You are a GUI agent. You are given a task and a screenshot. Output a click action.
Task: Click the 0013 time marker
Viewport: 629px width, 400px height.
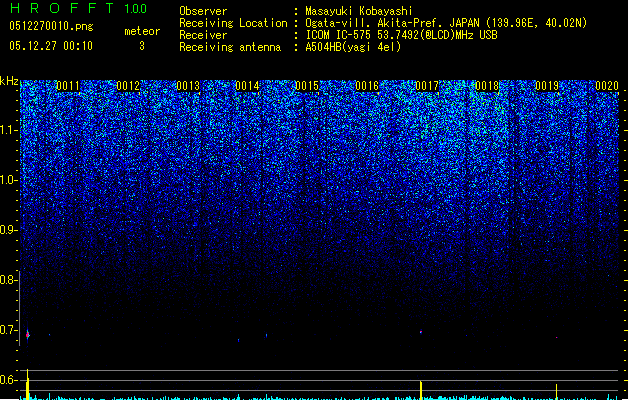[188, 86]
